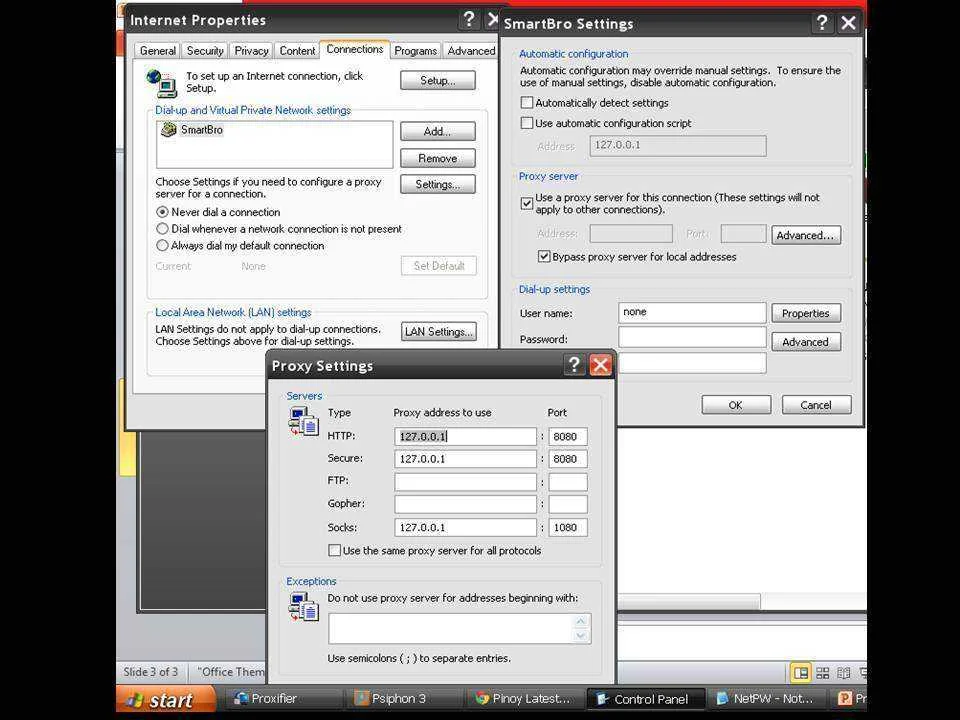
Task: Click help question mark in Internet Properties
Action: tap(469, 20)
